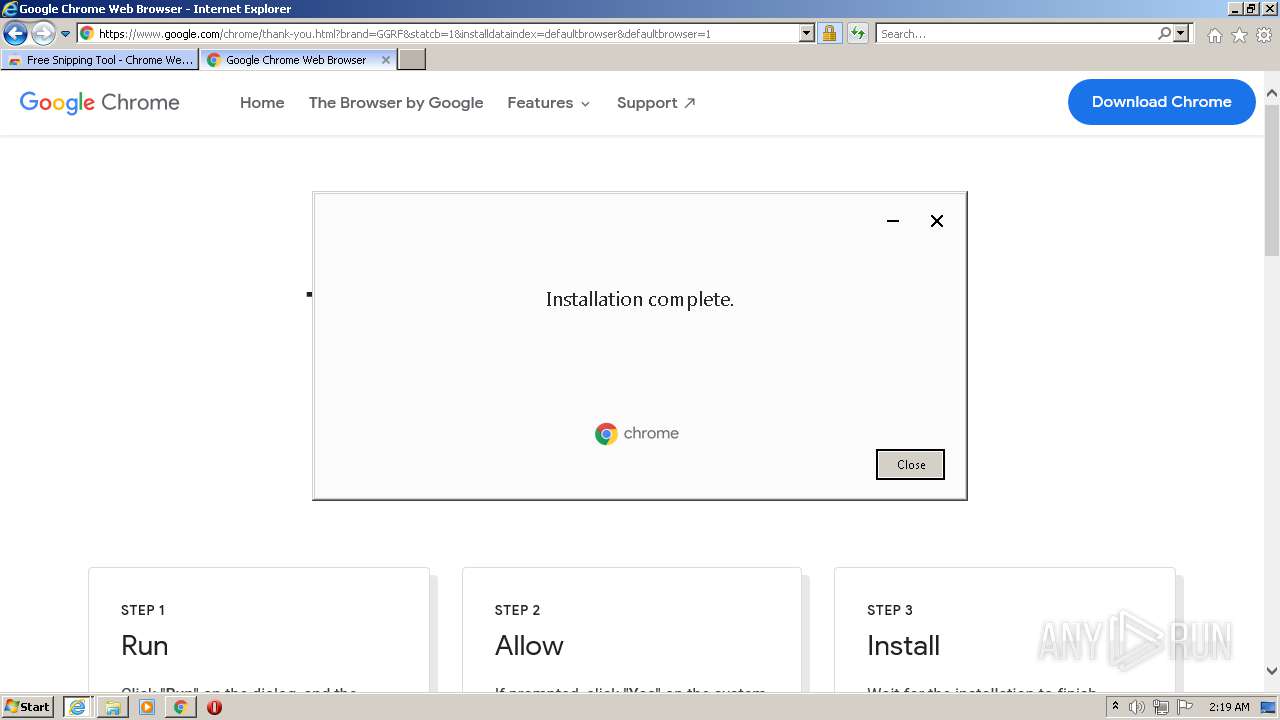Expand the address bar autocomplete dropdown
This screenshot has width=1280, height=720.
click(x=807, y=33)
